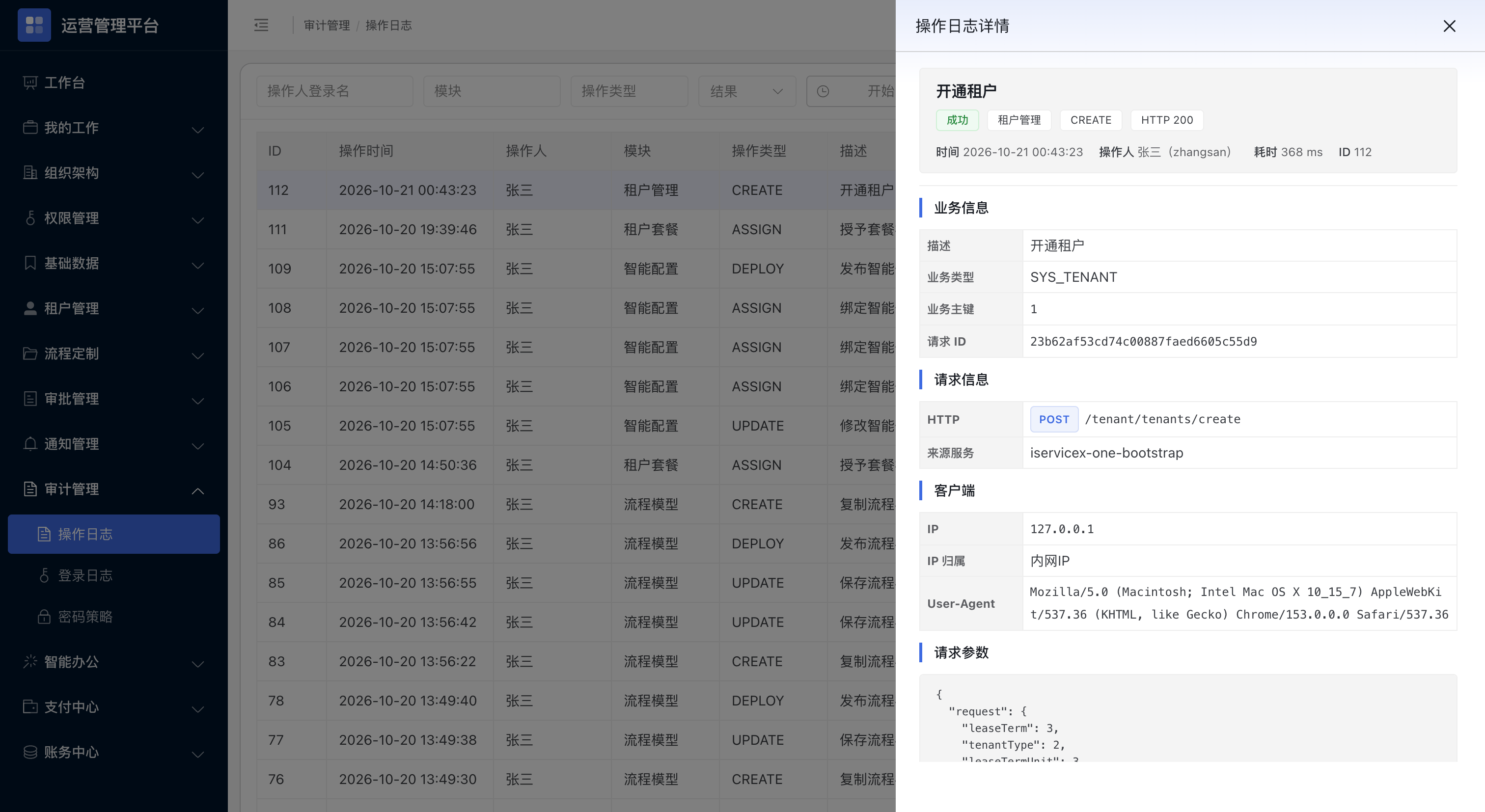Screen dimensions: 1485x812
Task: Open 密码策略 menu item
Action: click(113, 617)
